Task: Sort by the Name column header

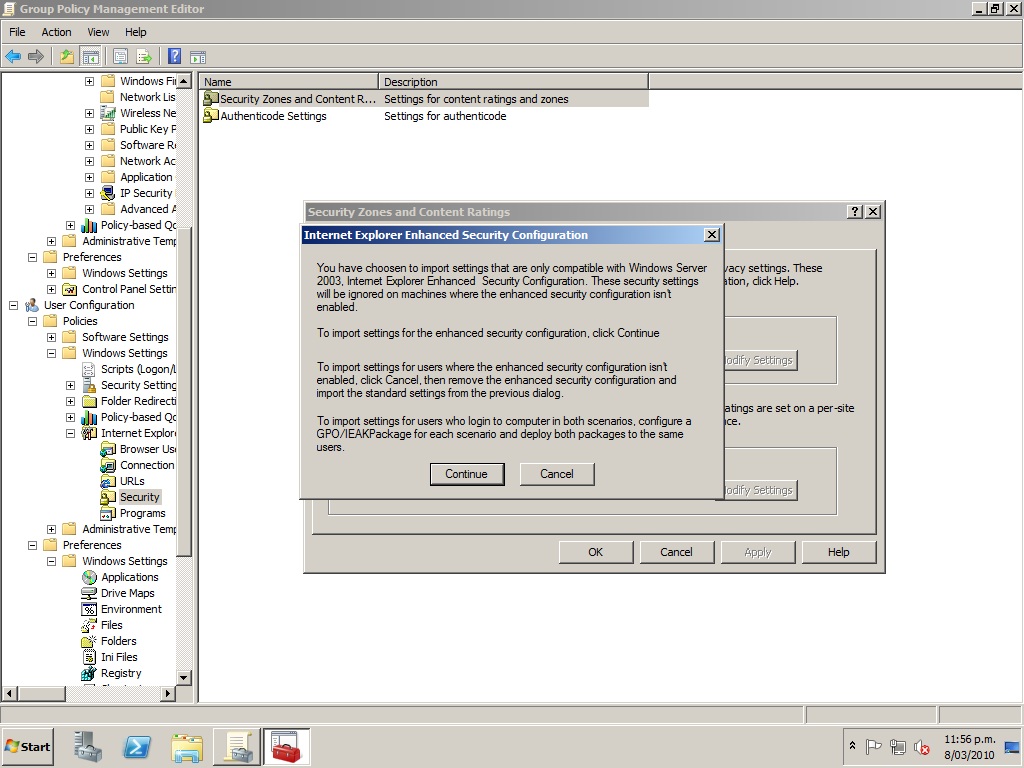Action: pos(289,82)
